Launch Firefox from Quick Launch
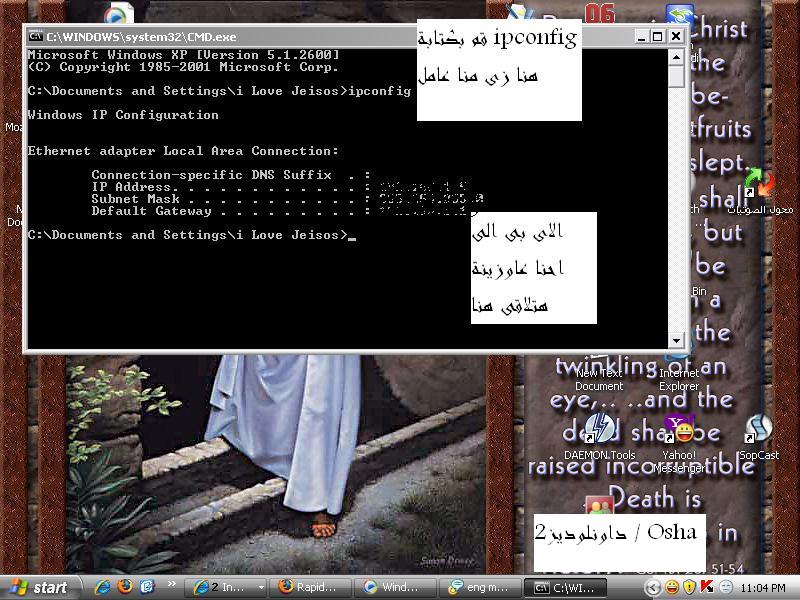Image resolution: width=800 pixels, height=600 pixels. coord(124,587)
